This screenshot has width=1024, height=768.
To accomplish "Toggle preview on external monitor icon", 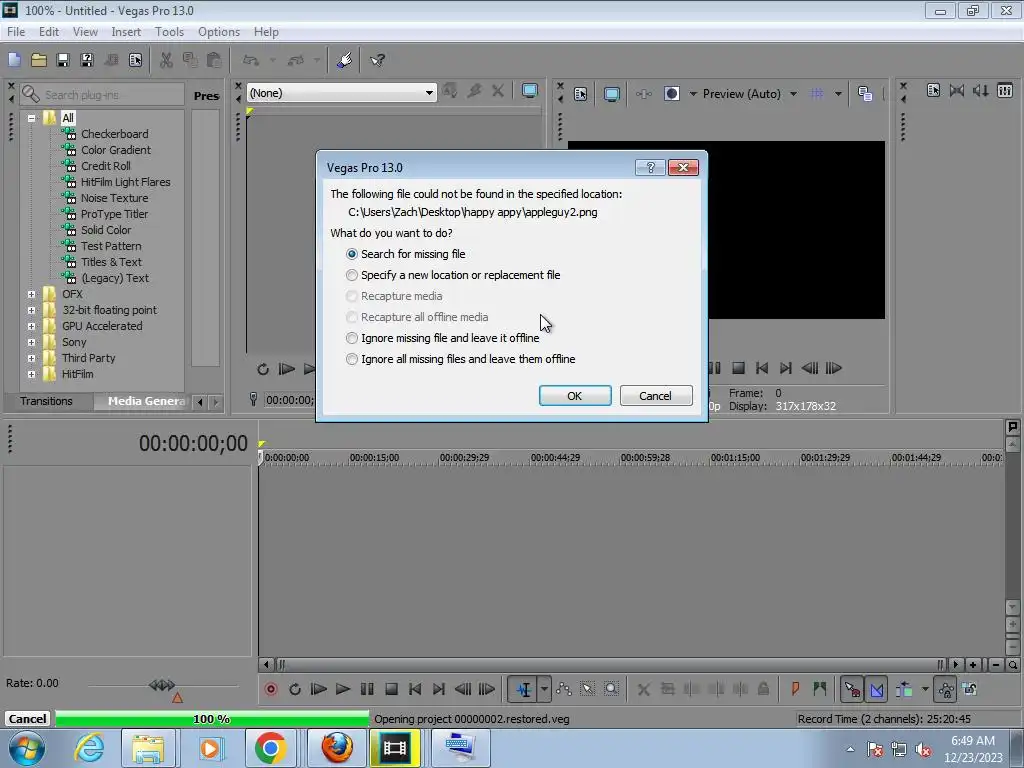I will (x=611, y=93).
